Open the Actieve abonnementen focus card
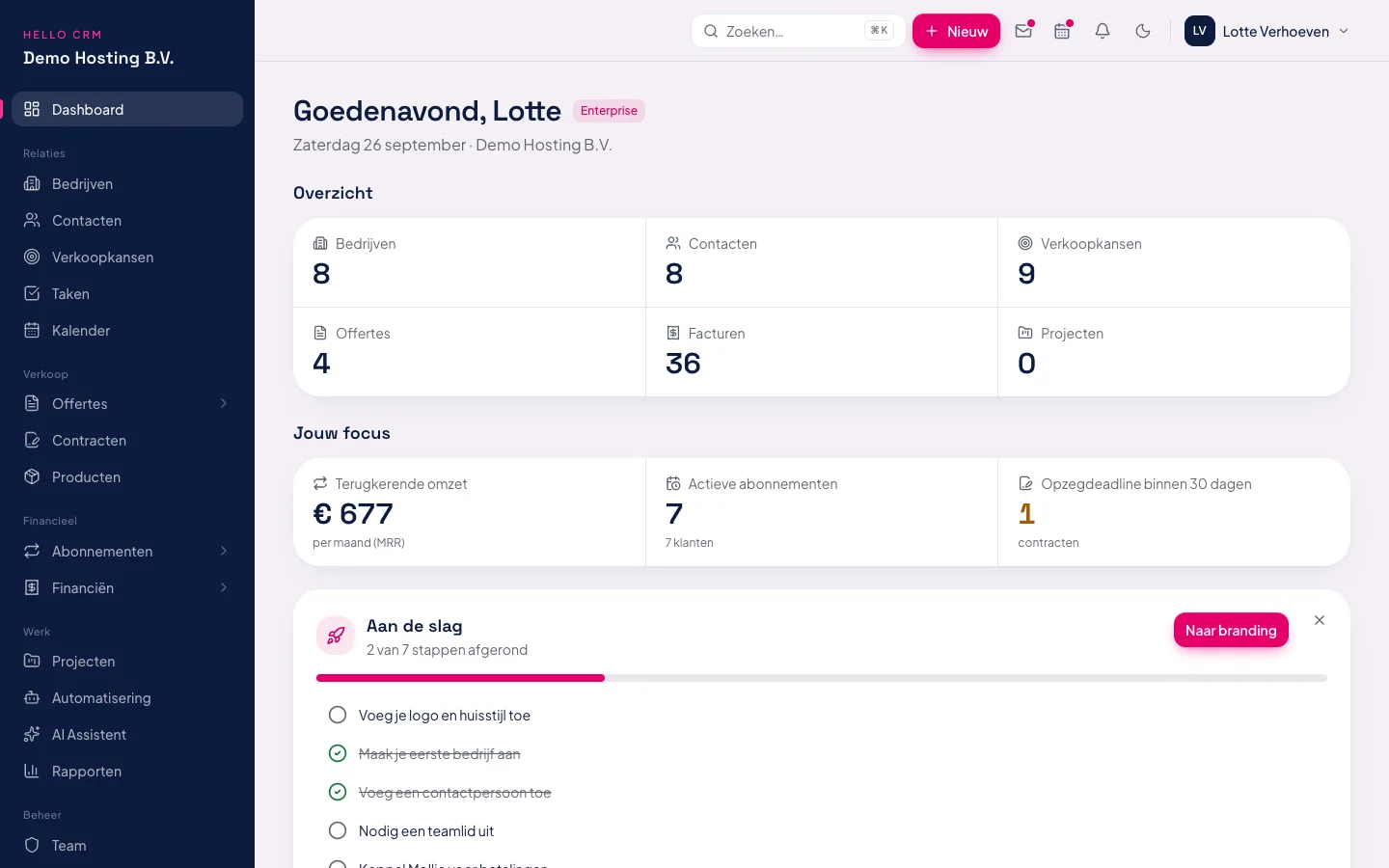Screen dimensions: 1389x868 (822, 512)
